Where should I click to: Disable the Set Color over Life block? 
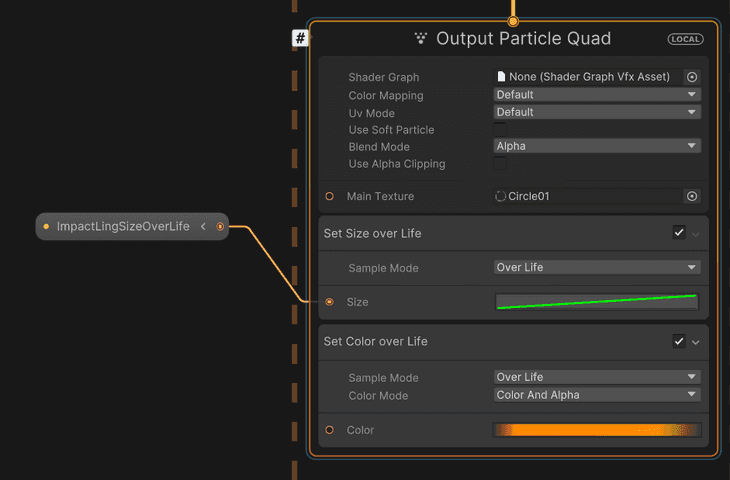tap(679, 341)
